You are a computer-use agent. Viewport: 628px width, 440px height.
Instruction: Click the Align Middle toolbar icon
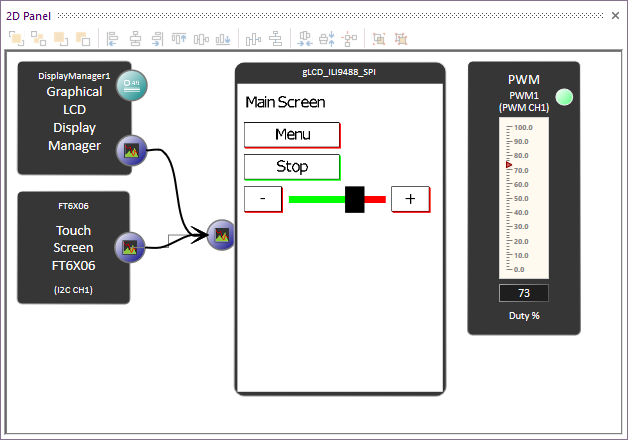pos(201,39)
